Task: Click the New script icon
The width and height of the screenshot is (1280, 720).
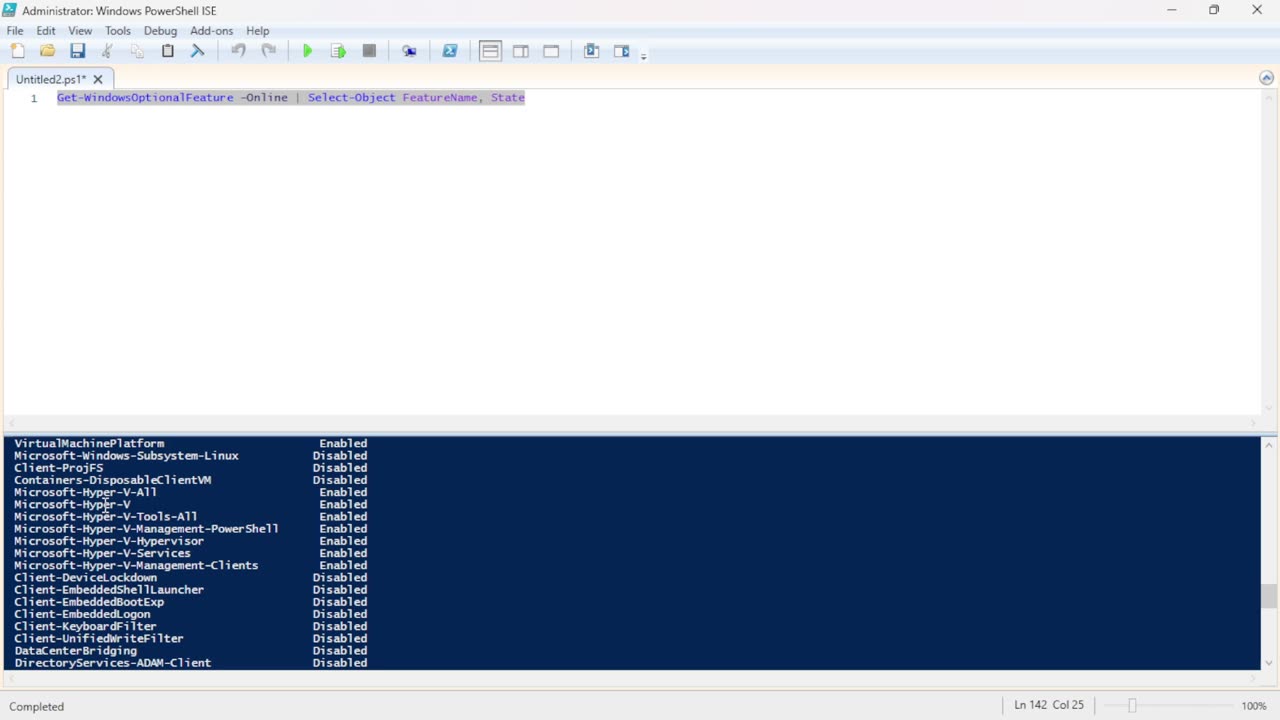Action: (17, 51)
